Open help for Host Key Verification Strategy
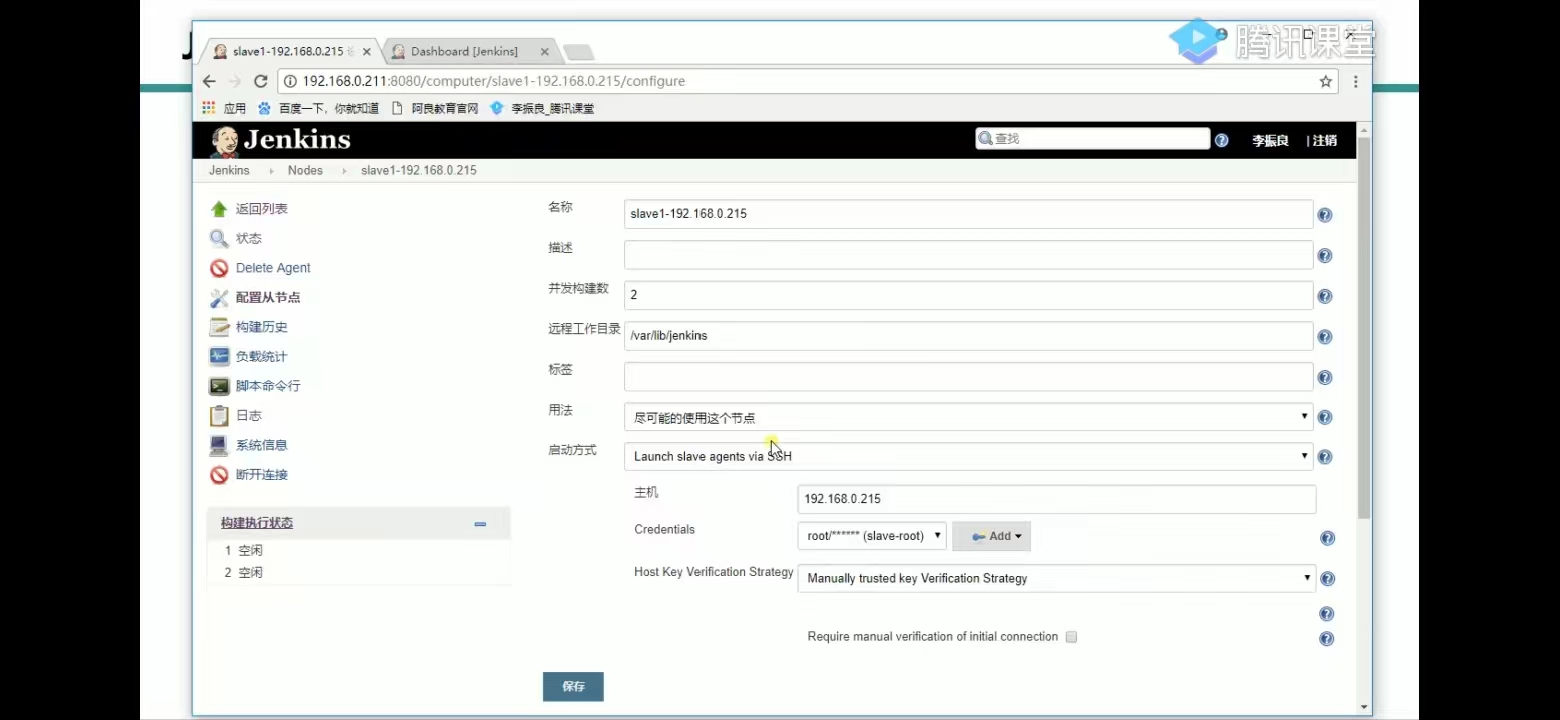1560x720 pixels. (x=1328, y=579)
